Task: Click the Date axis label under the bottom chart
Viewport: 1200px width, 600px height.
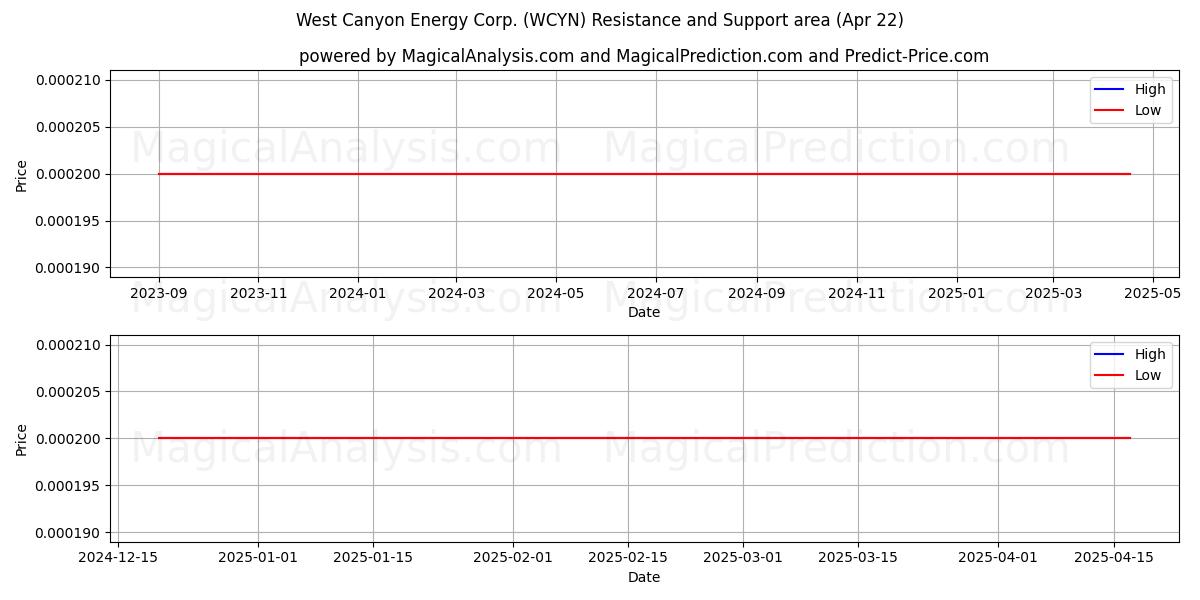Action: 644,577
